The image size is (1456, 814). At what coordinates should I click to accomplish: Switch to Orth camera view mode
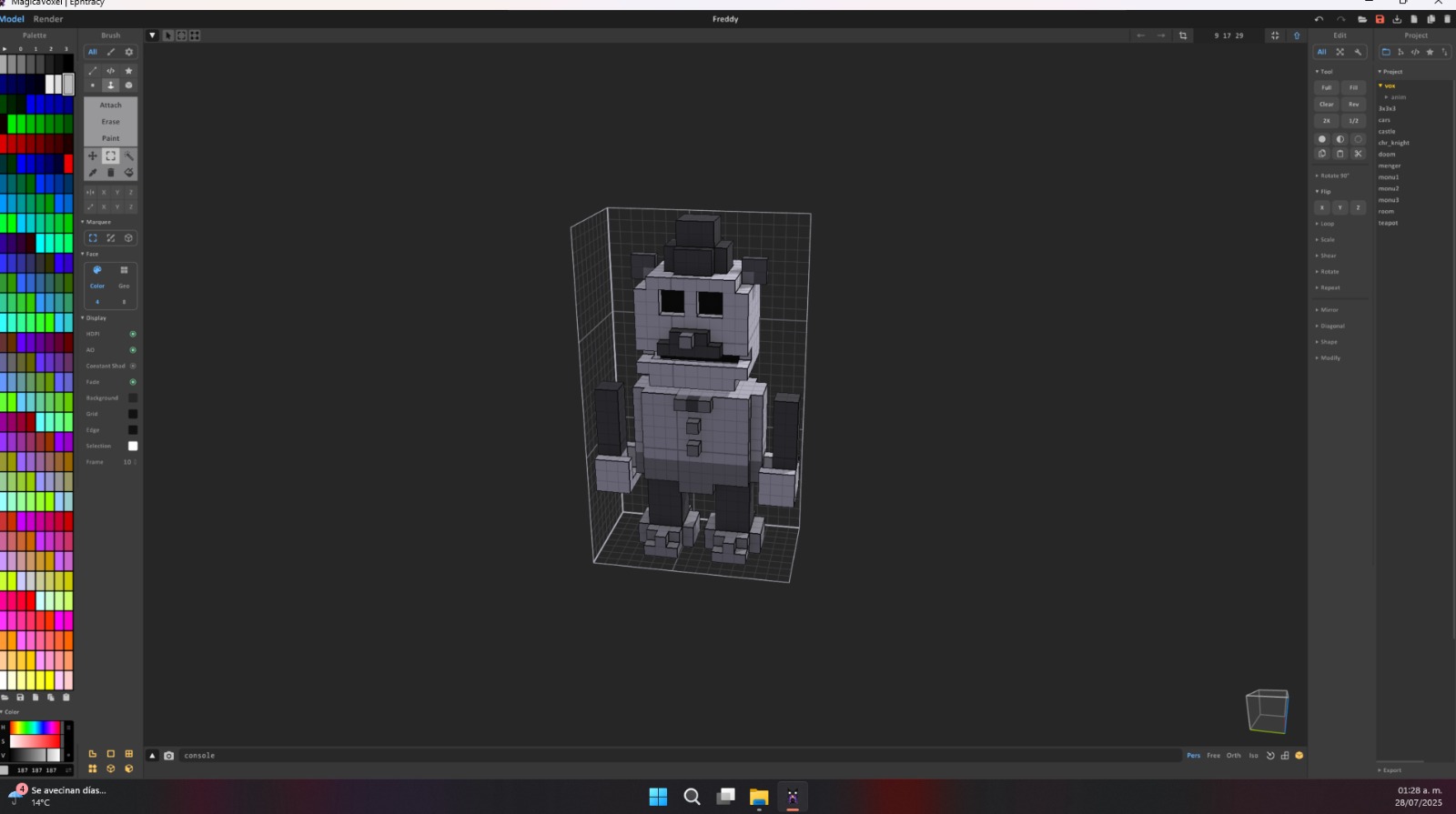[x=1233, y=756]
